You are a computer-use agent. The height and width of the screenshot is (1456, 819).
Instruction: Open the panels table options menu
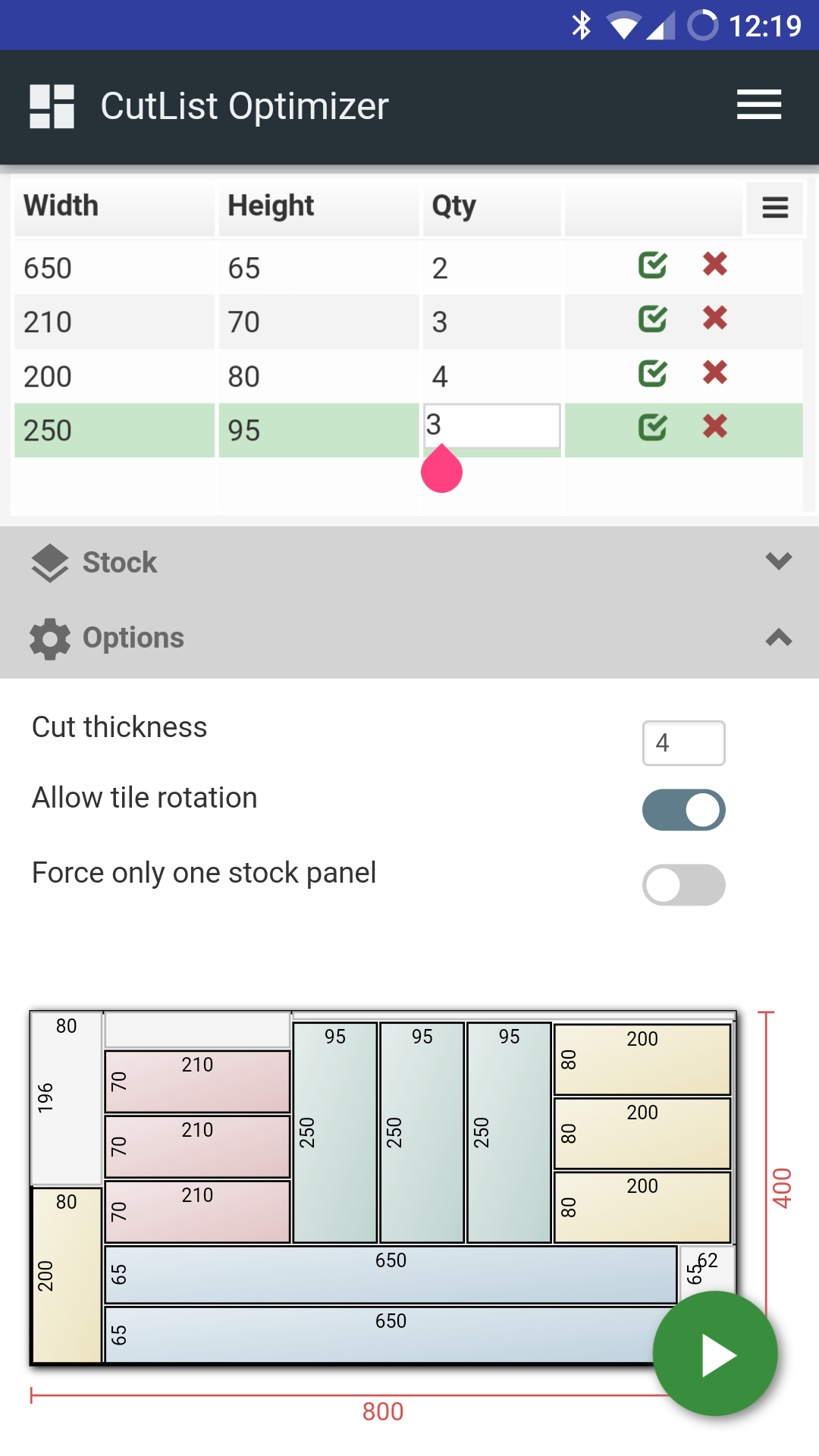click(x=774, y=208)
